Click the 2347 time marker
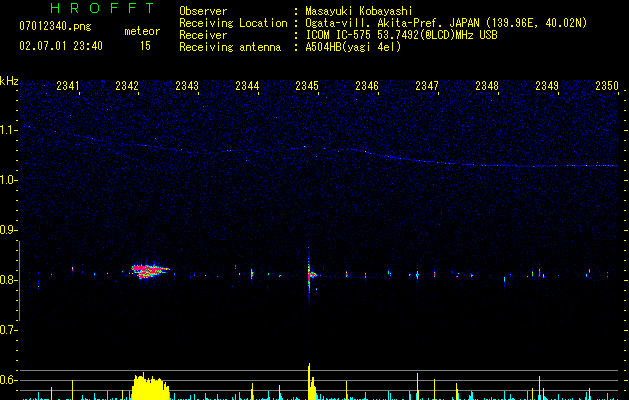This screenshot has height=400, width=629. [x=427, y=86]
